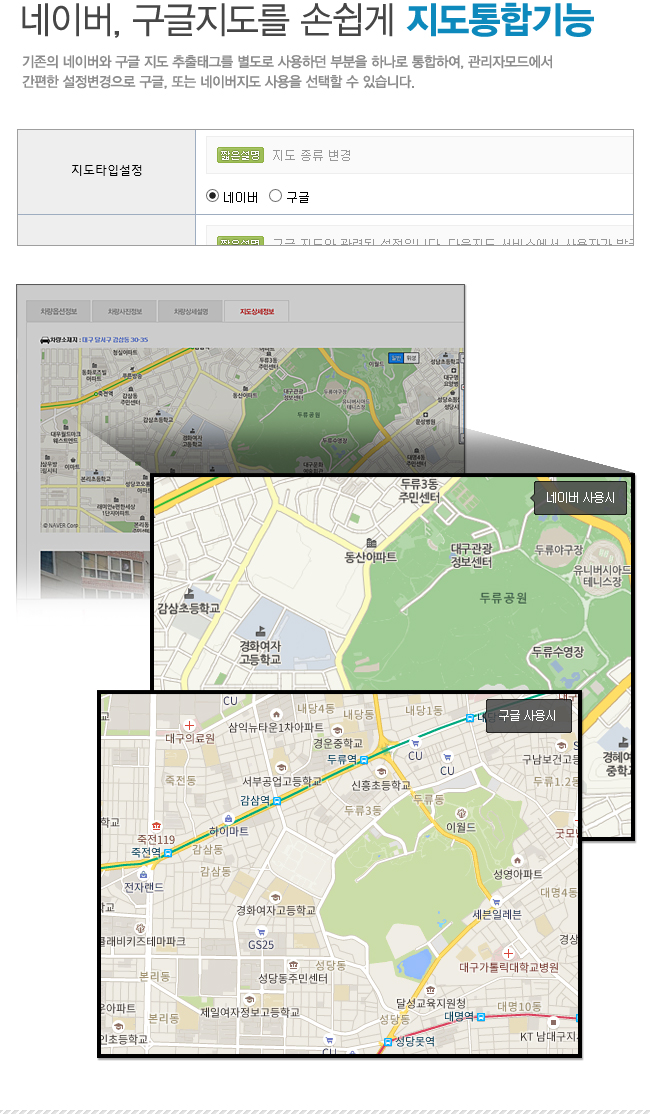Click the 지도타입설정 row header cell
The image size is (650, 1114).
tap(107, 171)
